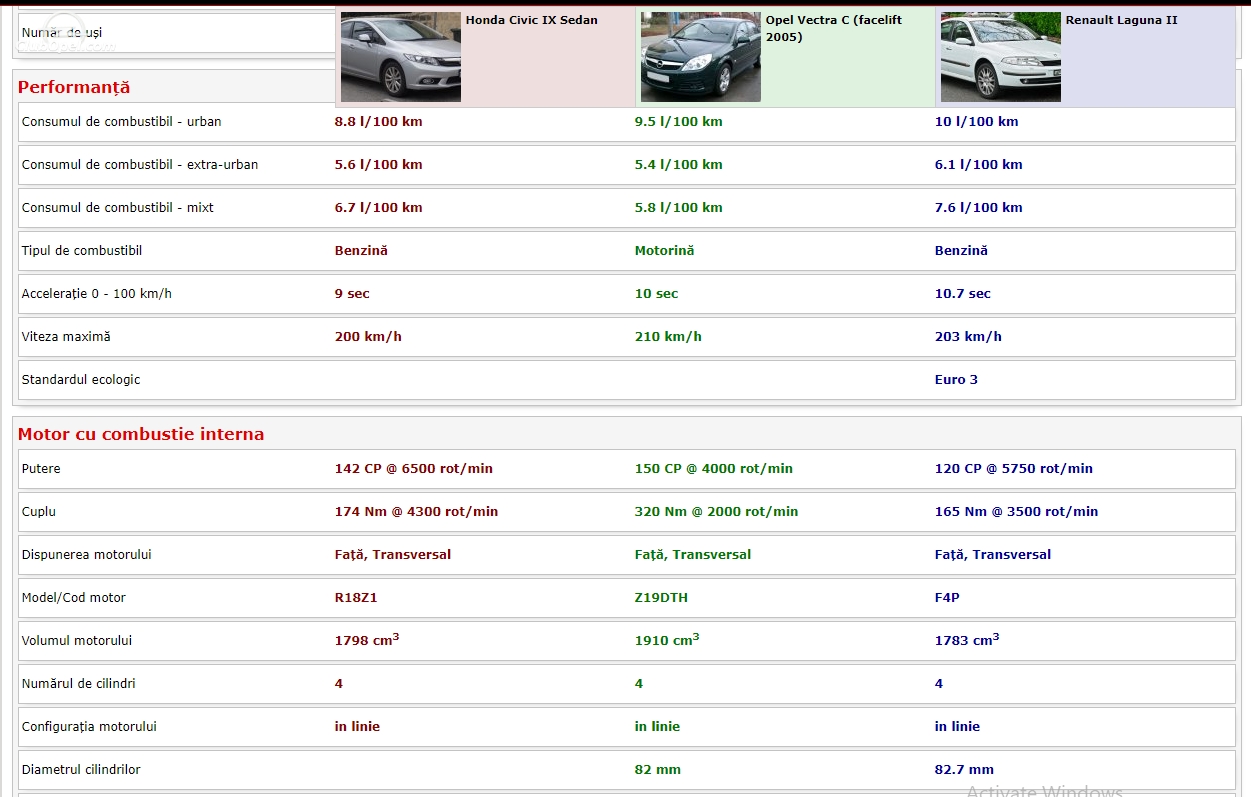Select the 200 km/h top speed value
Screen dimensions: 1251x797
click(368, 337)
